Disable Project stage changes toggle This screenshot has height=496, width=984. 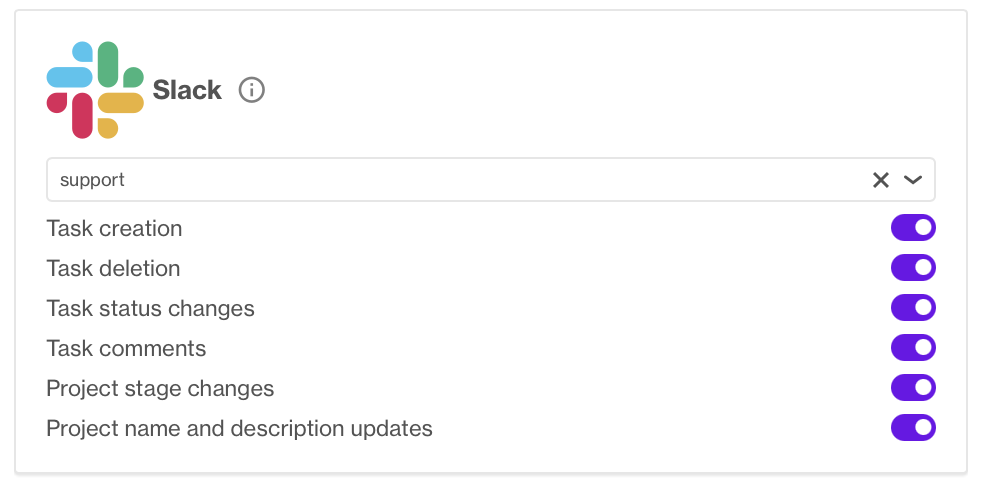913,388
